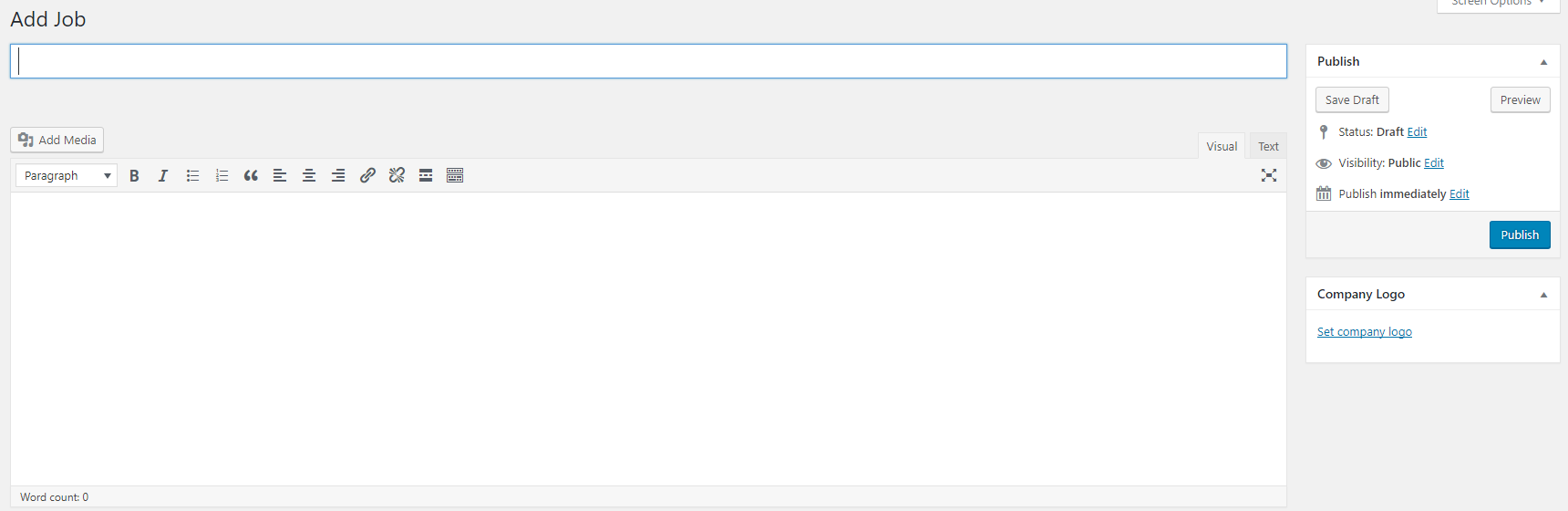The height and width of the screenshot is (511, 1568).
Task: Enable distraction-free fullscreen mode
Action: 1269,175
